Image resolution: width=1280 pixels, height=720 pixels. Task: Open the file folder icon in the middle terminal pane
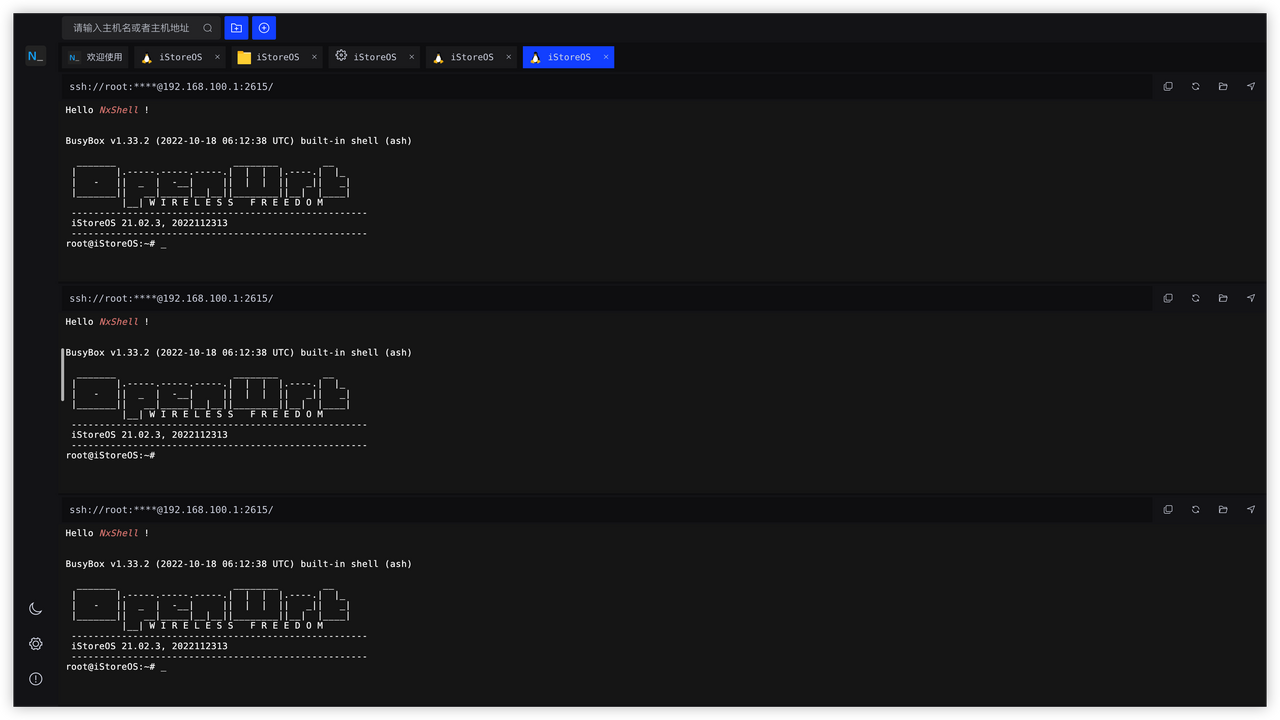1223,298
